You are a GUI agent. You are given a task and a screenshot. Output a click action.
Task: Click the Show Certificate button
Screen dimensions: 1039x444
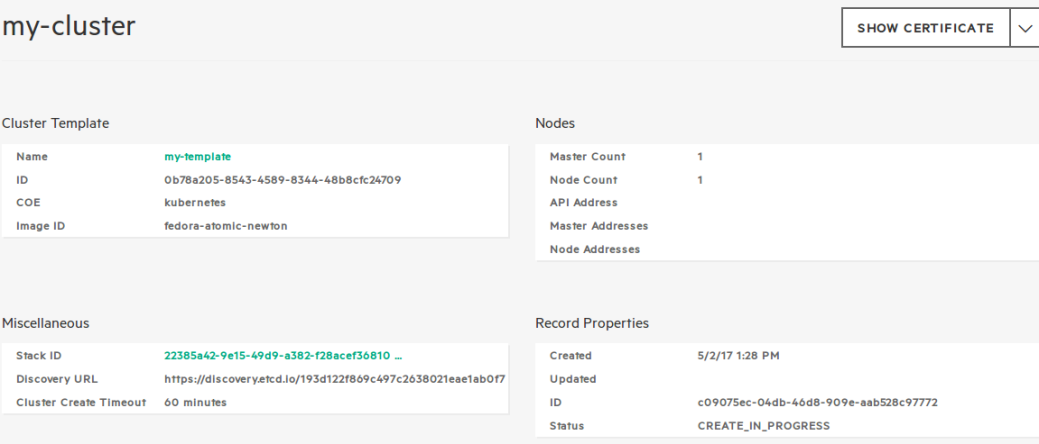(925, 28)
